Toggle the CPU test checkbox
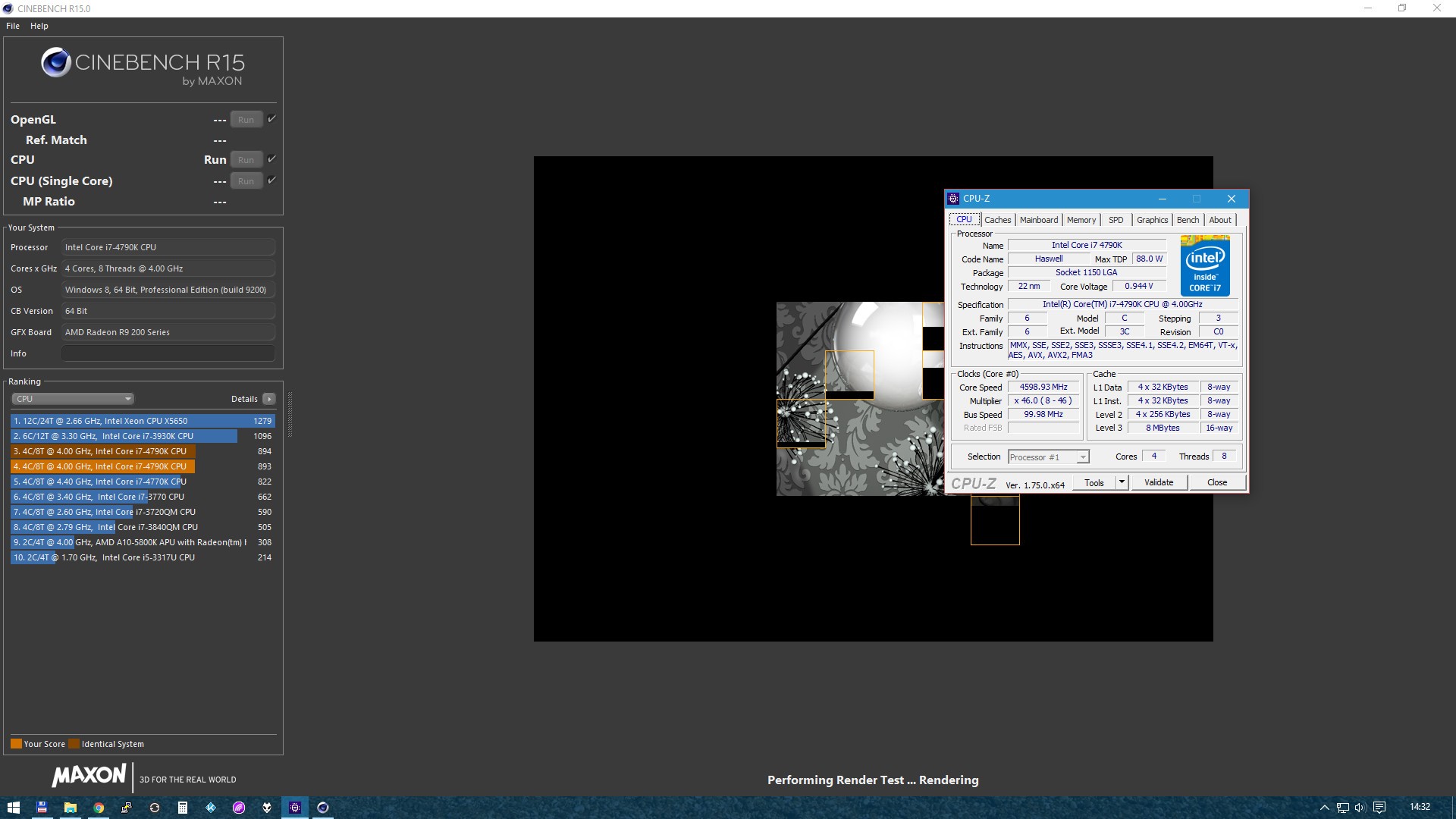Image resolution: width=1456 pixels, height=819 pixels. coord(271,159)
